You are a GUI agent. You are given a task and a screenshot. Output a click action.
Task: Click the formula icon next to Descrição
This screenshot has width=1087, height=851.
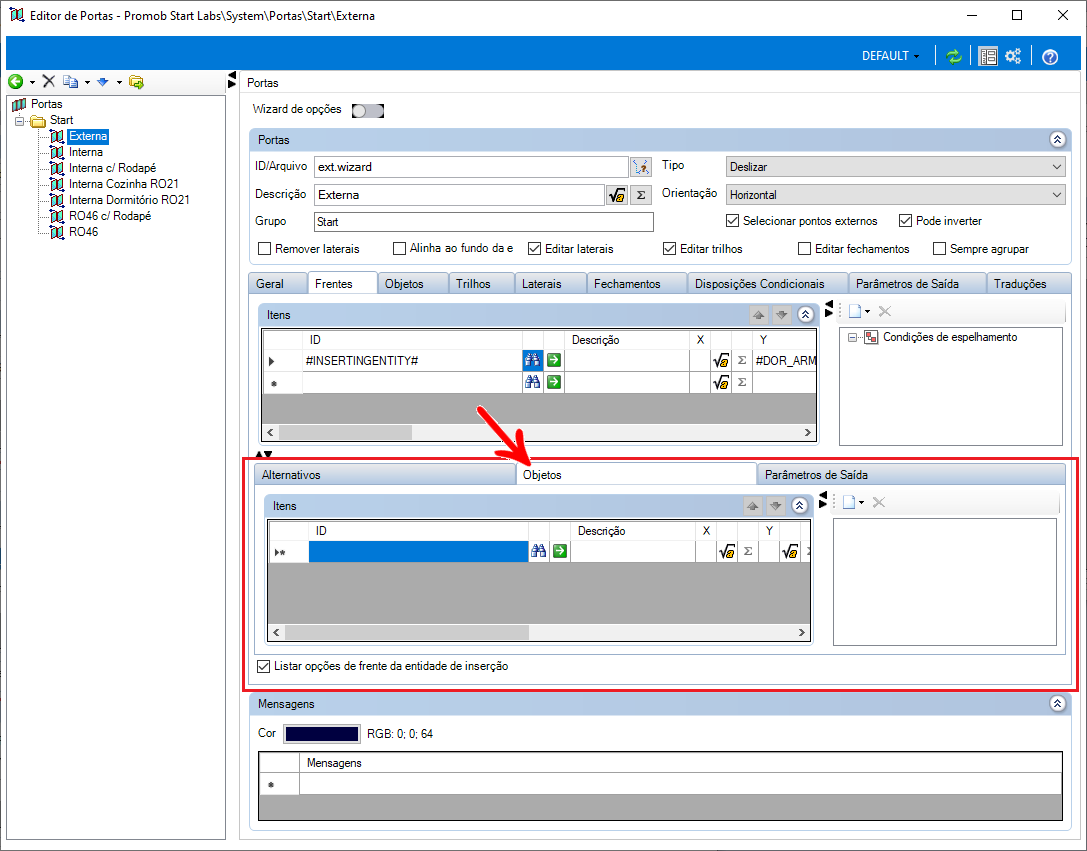[x=617, y=195]
